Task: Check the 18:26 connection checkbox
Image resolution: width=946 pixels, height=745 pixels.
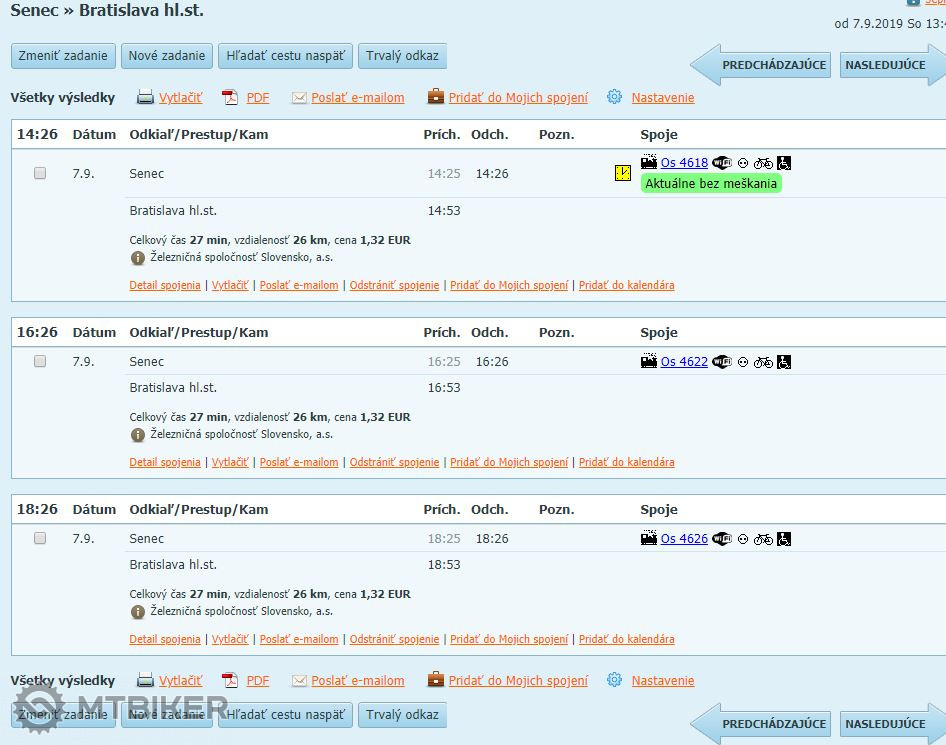Action: click(40, 538)
